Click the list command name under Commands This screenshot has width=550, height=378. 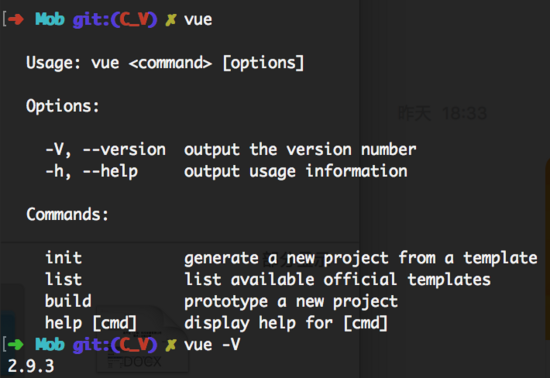(63, 279)
